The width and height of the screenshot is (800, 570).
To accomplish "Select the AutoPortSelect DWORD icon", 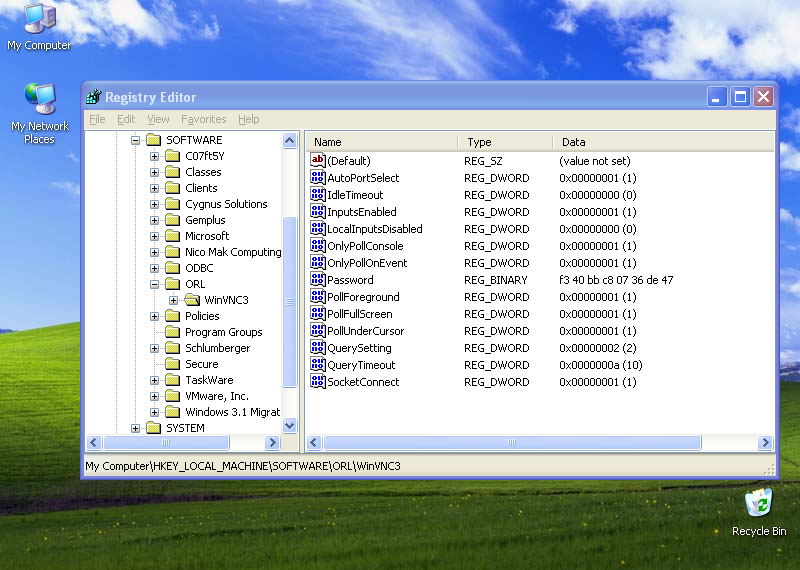I will point(318,178).
